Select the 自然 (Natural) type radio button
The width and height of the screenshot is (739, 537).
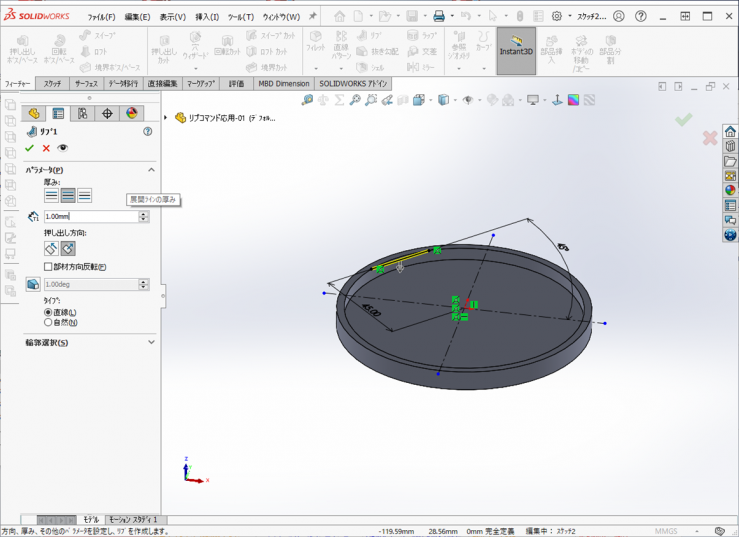tap(48, 322)
